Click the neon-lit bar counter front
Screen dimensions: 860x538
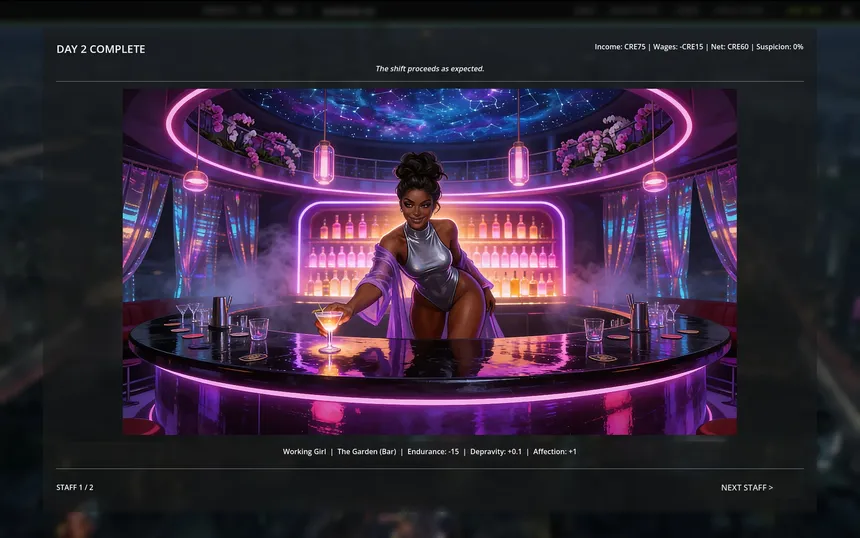point(430,405)
